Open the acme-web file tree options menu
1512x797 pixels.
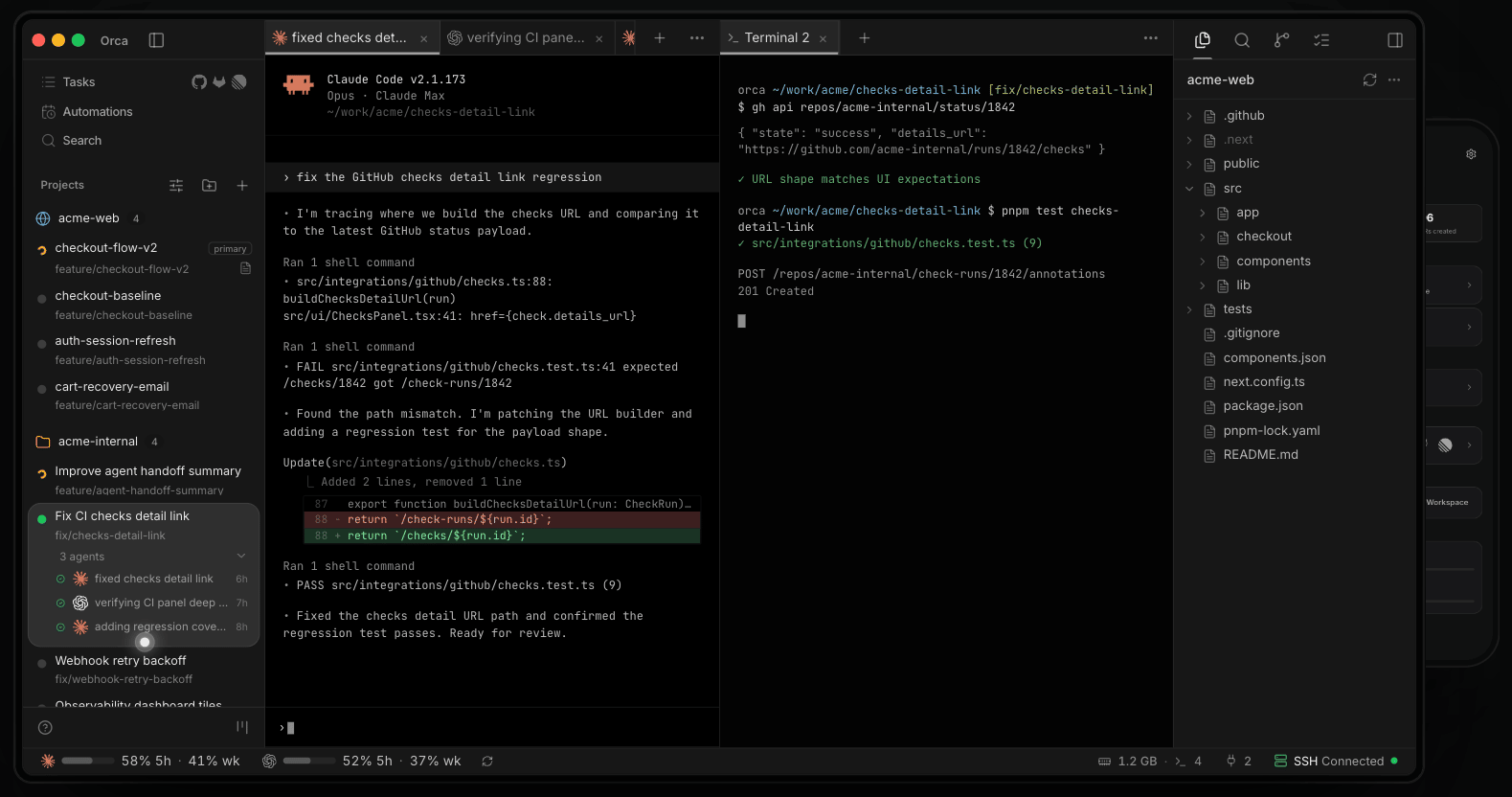tap(1394, 80)
